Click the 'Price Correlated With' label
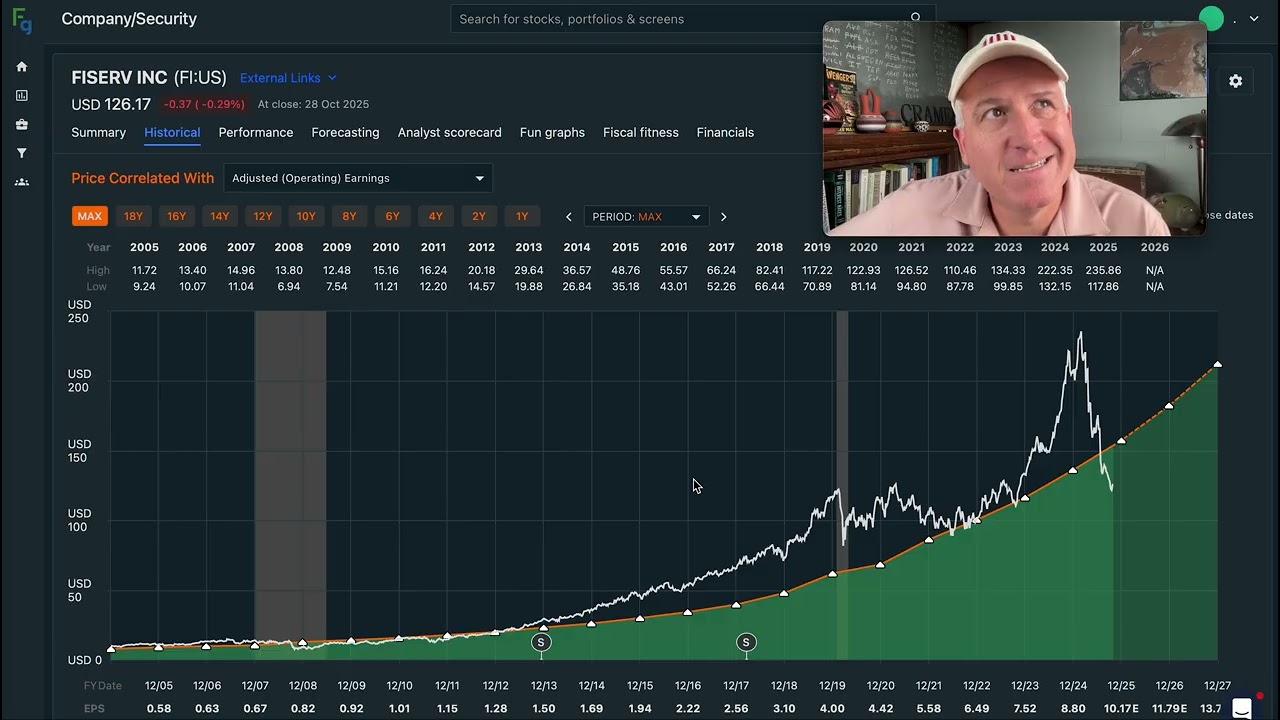This screenshot has width=1280, height=720. [142, 178]
